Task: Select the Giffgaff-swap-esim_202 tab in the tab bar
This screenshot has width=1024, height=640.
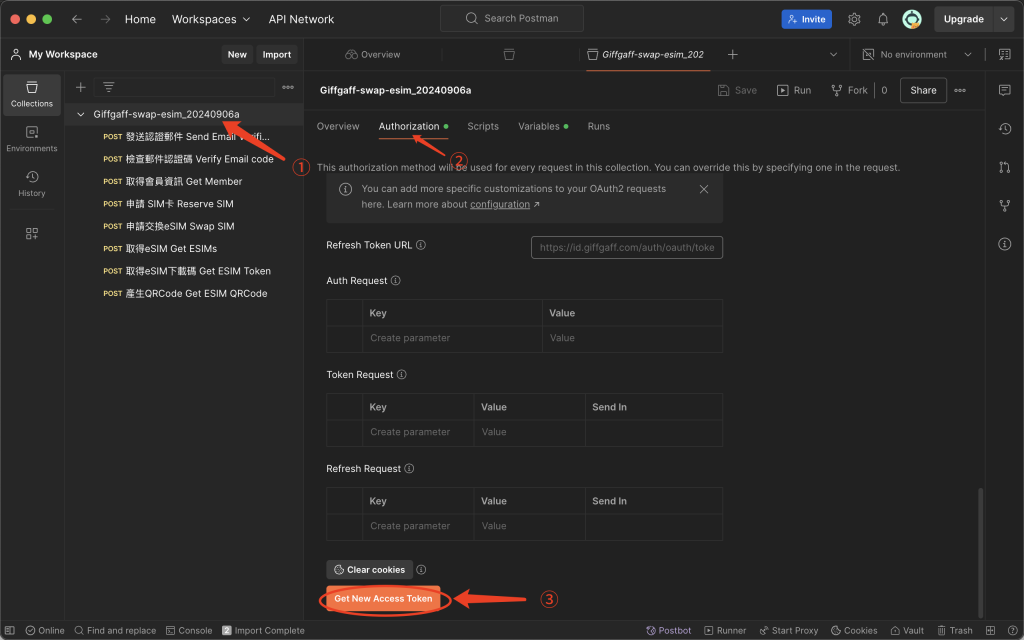Action: 645,55
